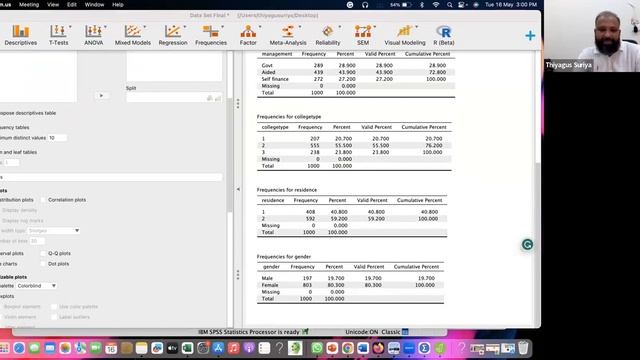Click the green Grammarly icon in results
The width and height of the screenshot is (640, 360).
click(x=527, y=244)
